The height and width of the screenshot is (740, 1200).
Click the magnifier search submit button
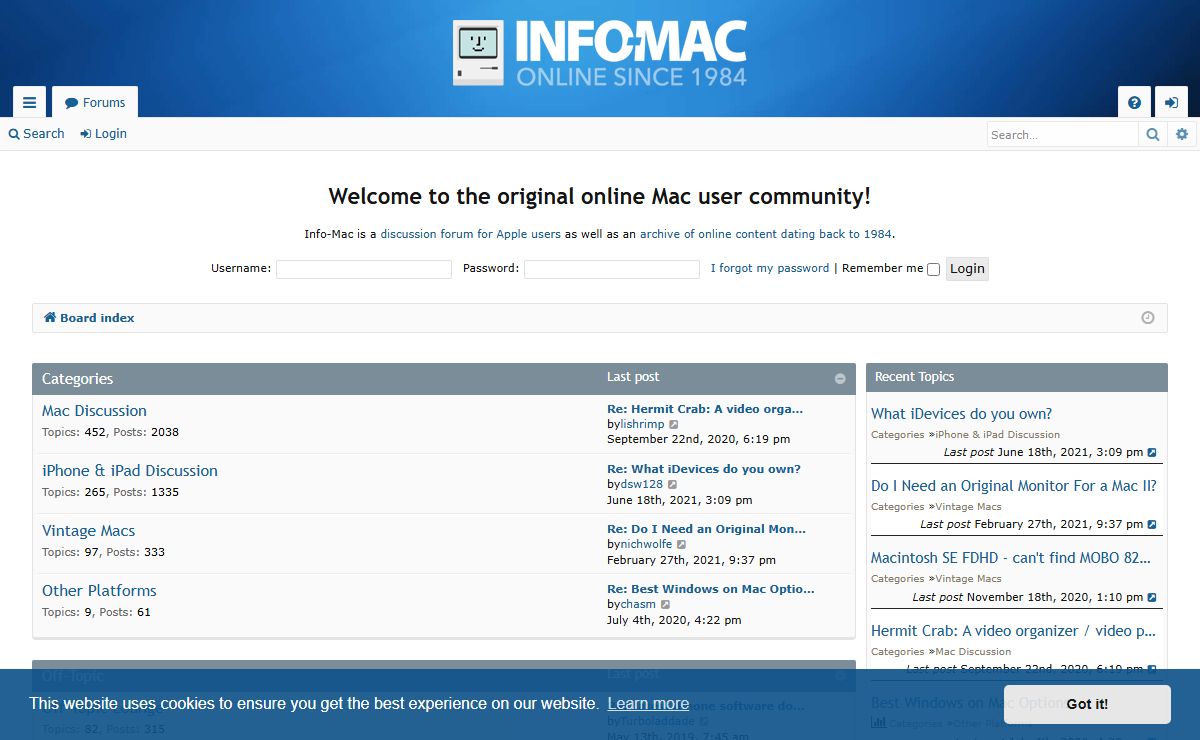(x=1153, y=134)
